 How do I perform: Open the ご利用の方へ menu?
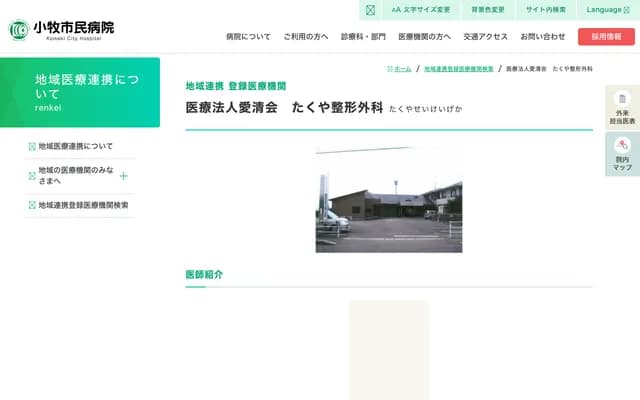[x=306, y=37]
